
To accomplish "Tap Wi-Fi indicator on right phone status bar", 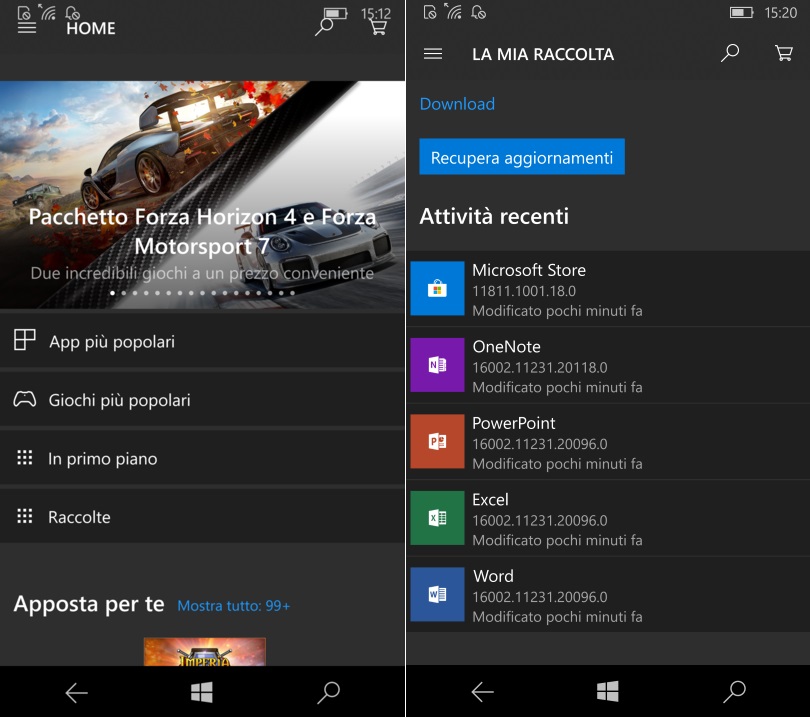I will point(454,12).
